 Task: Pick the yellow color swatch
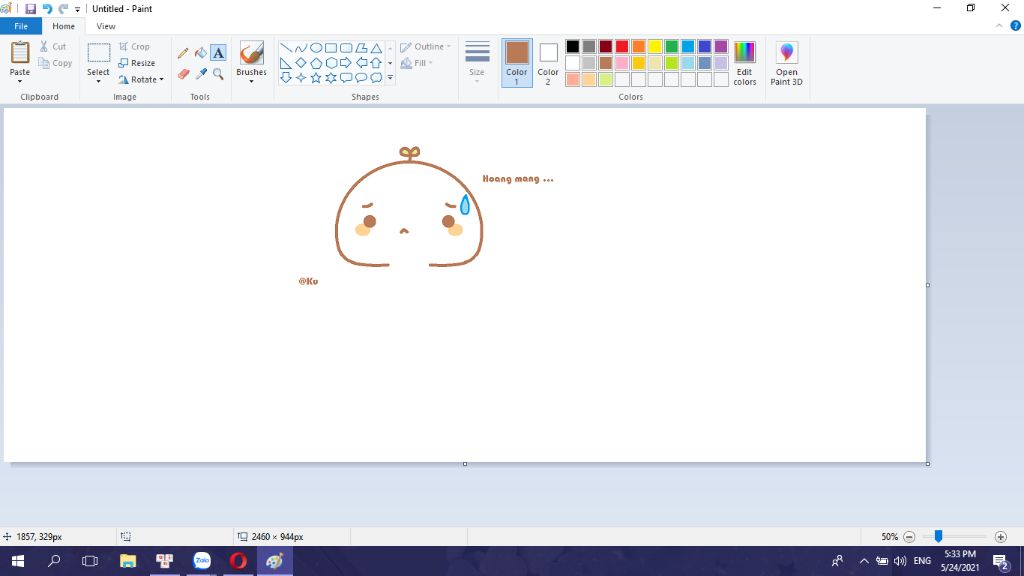click(x=655, y=46)
